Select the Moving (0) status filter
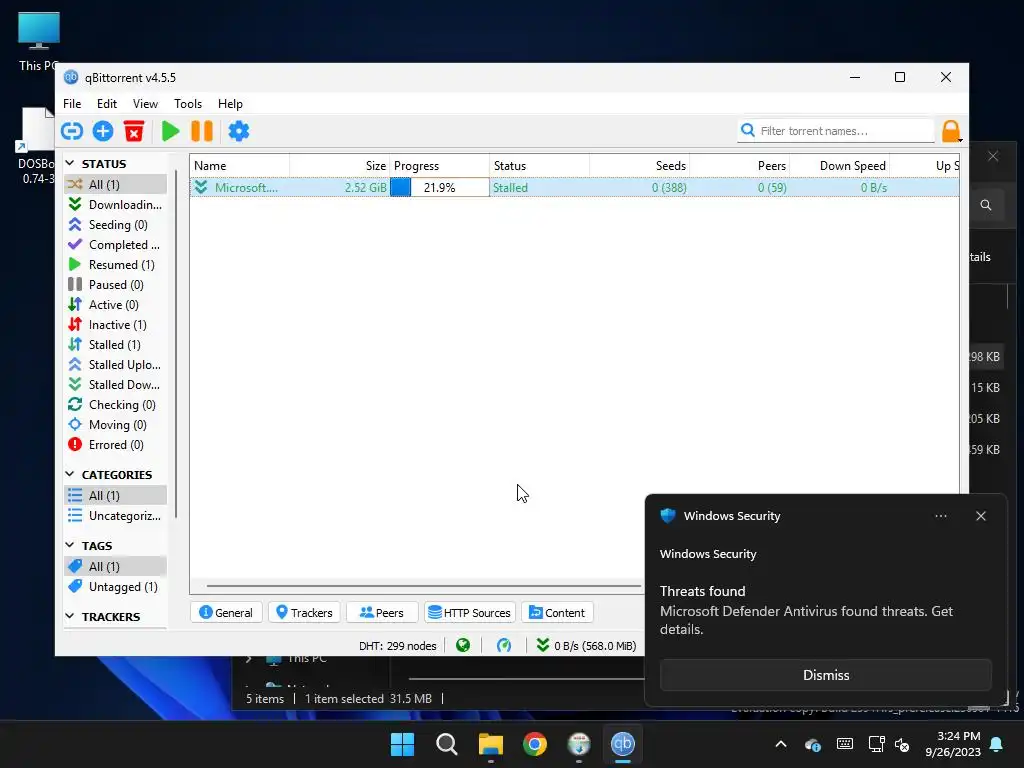This screenshot has height=768, width=1024. [115, 424]
